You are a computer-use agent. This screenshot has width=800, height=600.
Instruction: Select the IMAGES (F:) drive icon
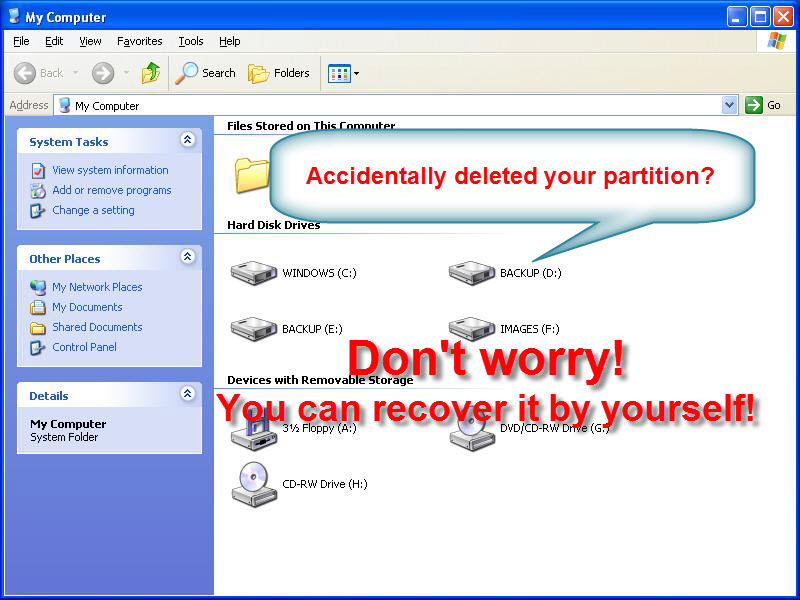471,329
